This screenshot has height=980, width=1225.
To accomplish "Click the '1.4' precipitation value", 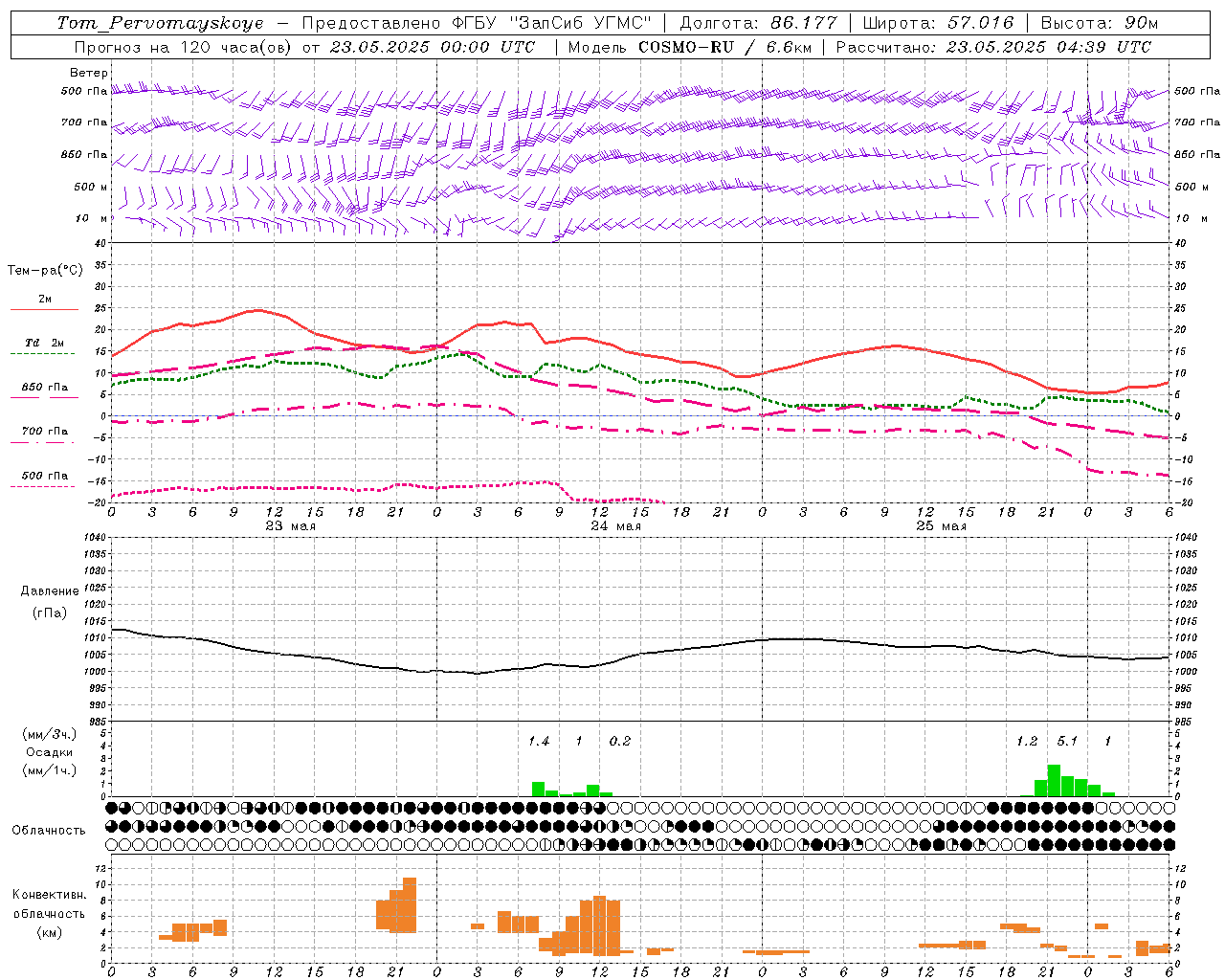I will pos(539,742).
